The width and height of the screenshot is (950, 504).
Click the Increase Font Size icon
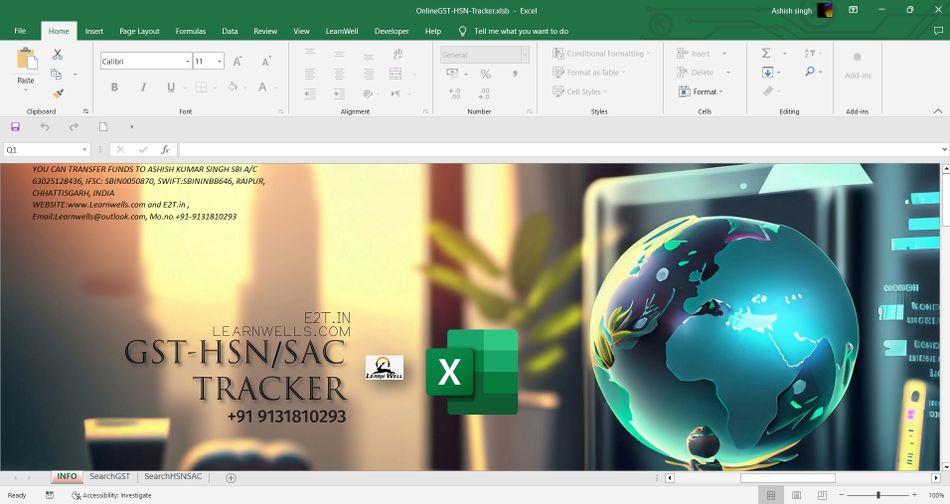[238, 61]
